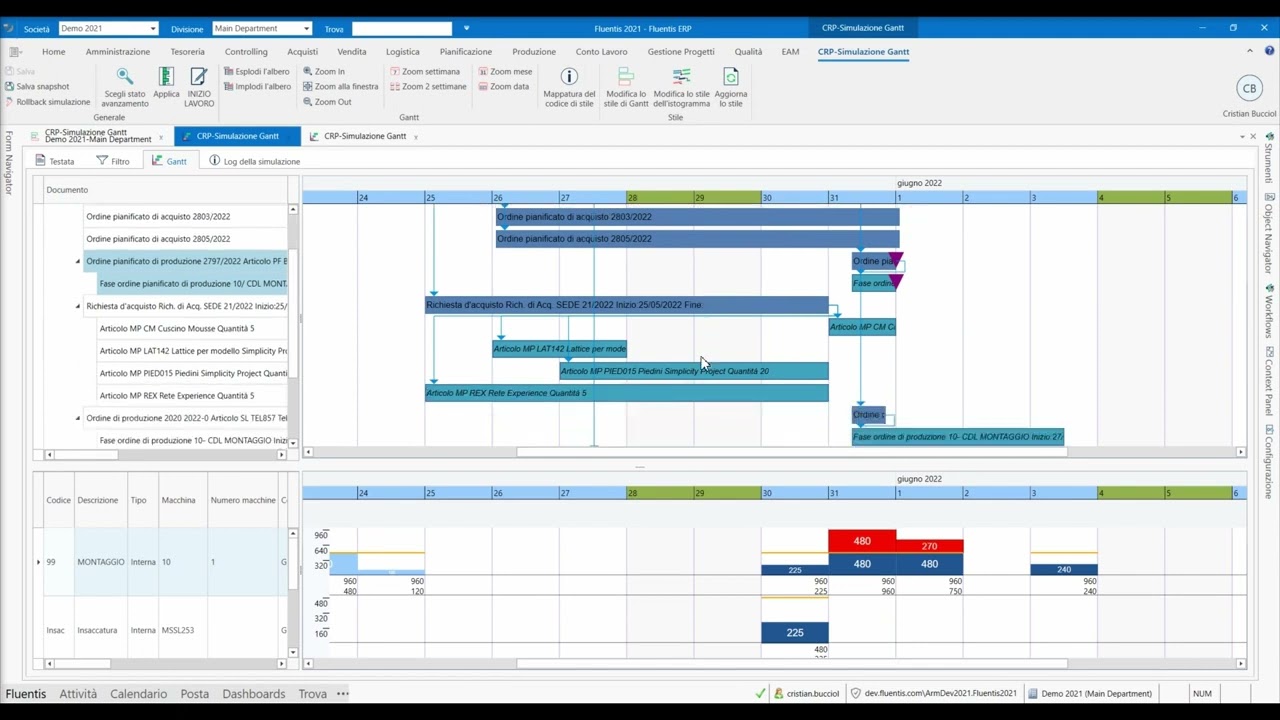Viewport: 1280px width, 720px height.
Task: Open the Testata sub-tab
Action: 55,161
